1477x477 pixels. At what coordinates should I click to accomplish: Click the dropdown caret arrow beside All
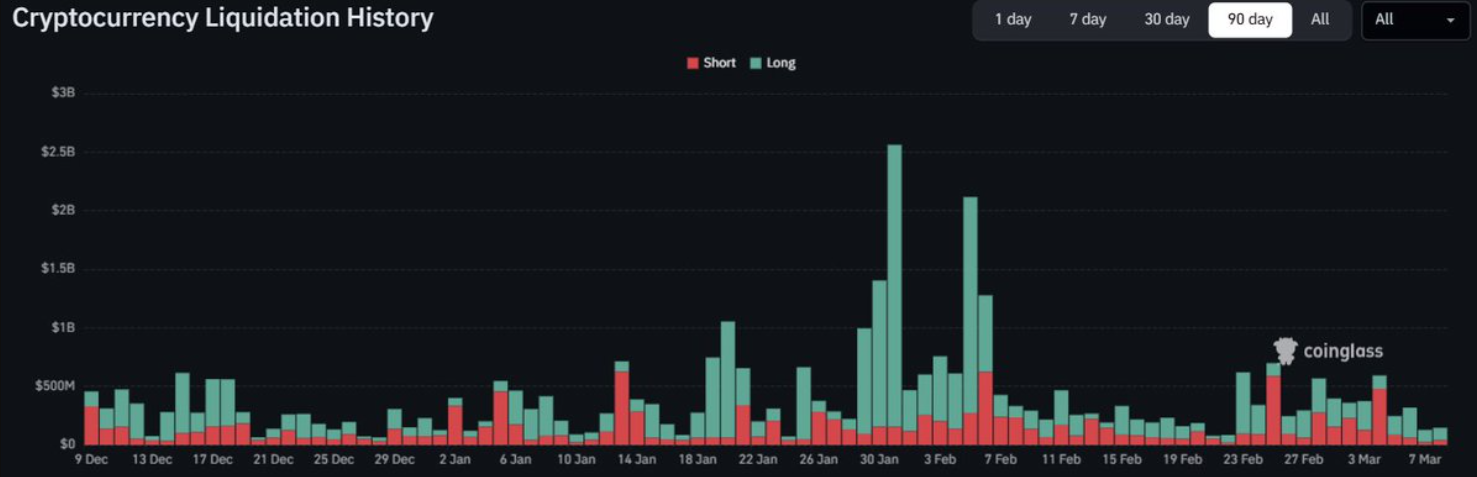[x=1450, y=21]
